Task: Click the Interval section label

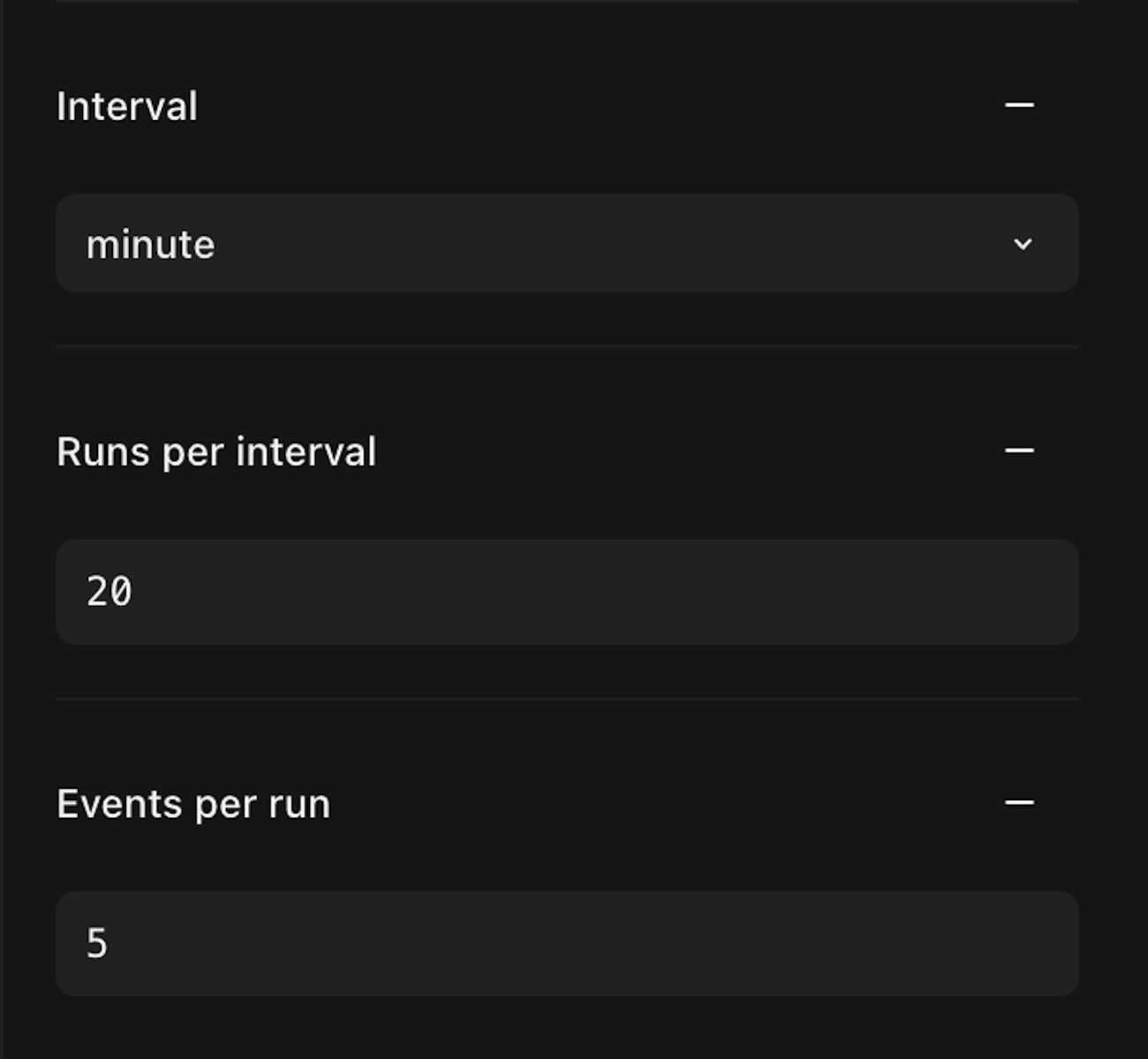Action: [x=126, y=105]
